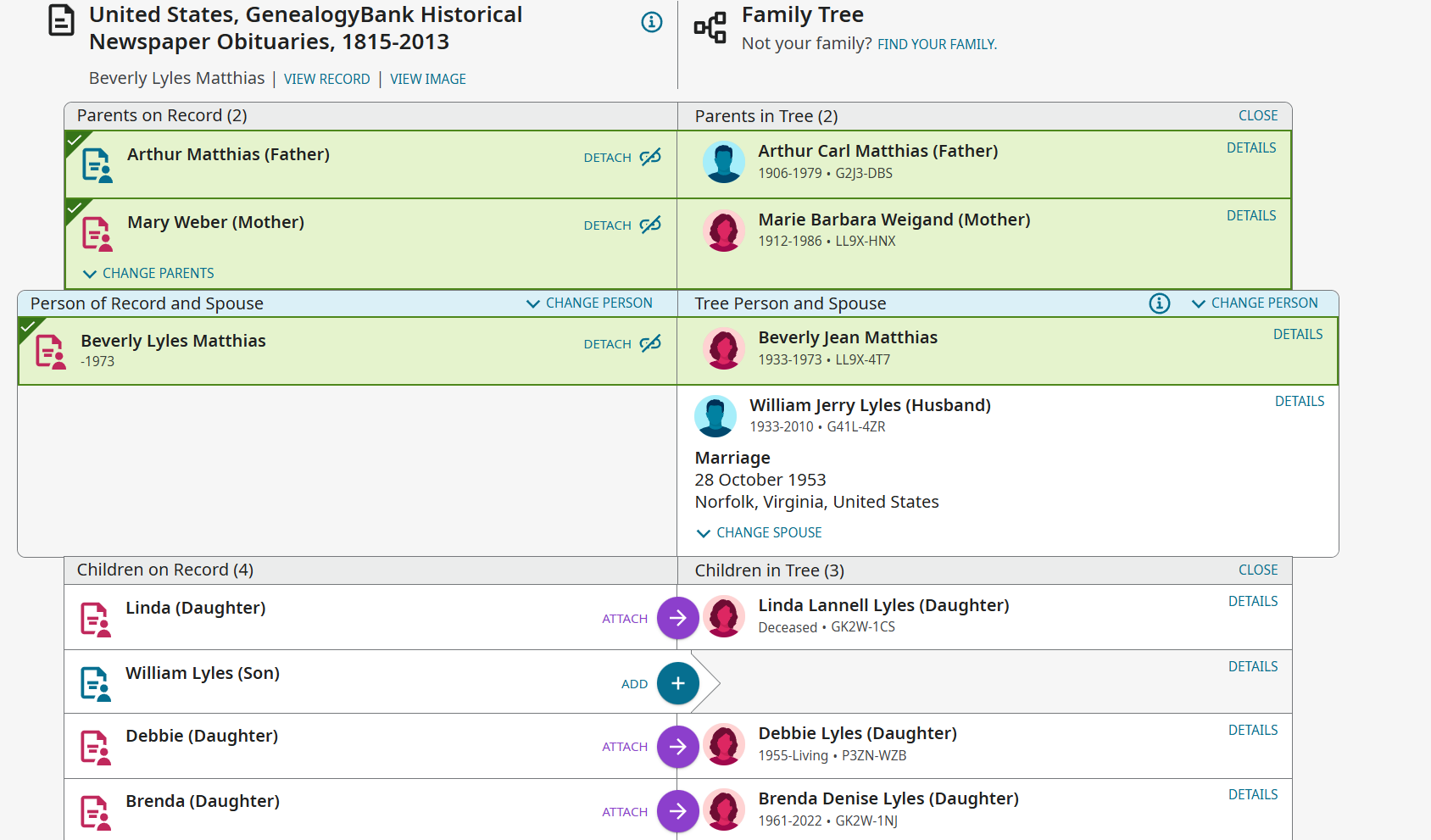
Task: Click the FIND YOUR FAMILY link
Action: click(935, 43)
